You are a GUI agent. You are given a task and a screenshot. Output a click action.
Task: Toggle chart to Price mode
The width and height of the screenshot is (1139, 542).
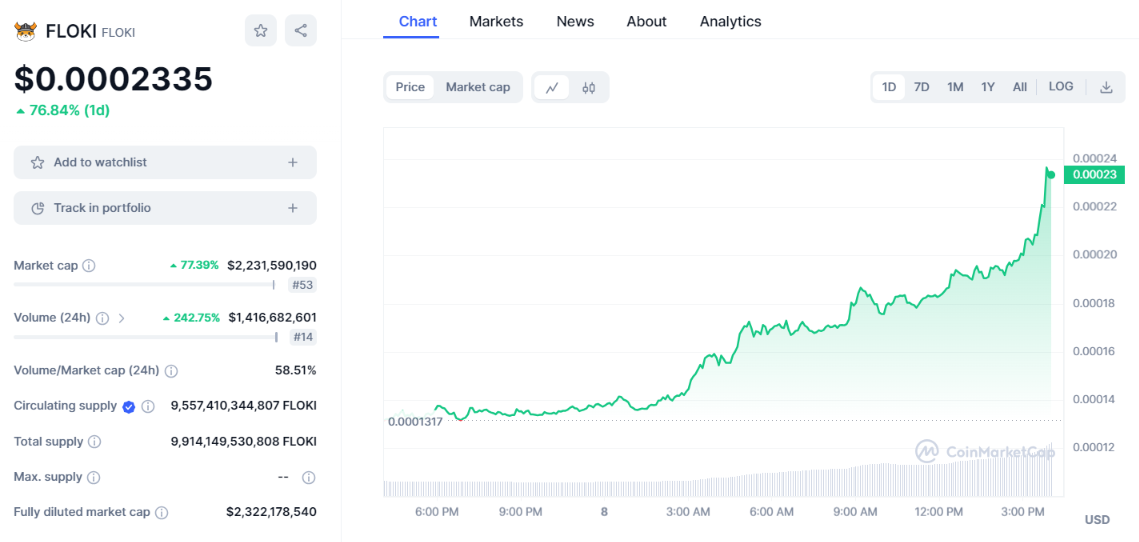coord(410,88)
